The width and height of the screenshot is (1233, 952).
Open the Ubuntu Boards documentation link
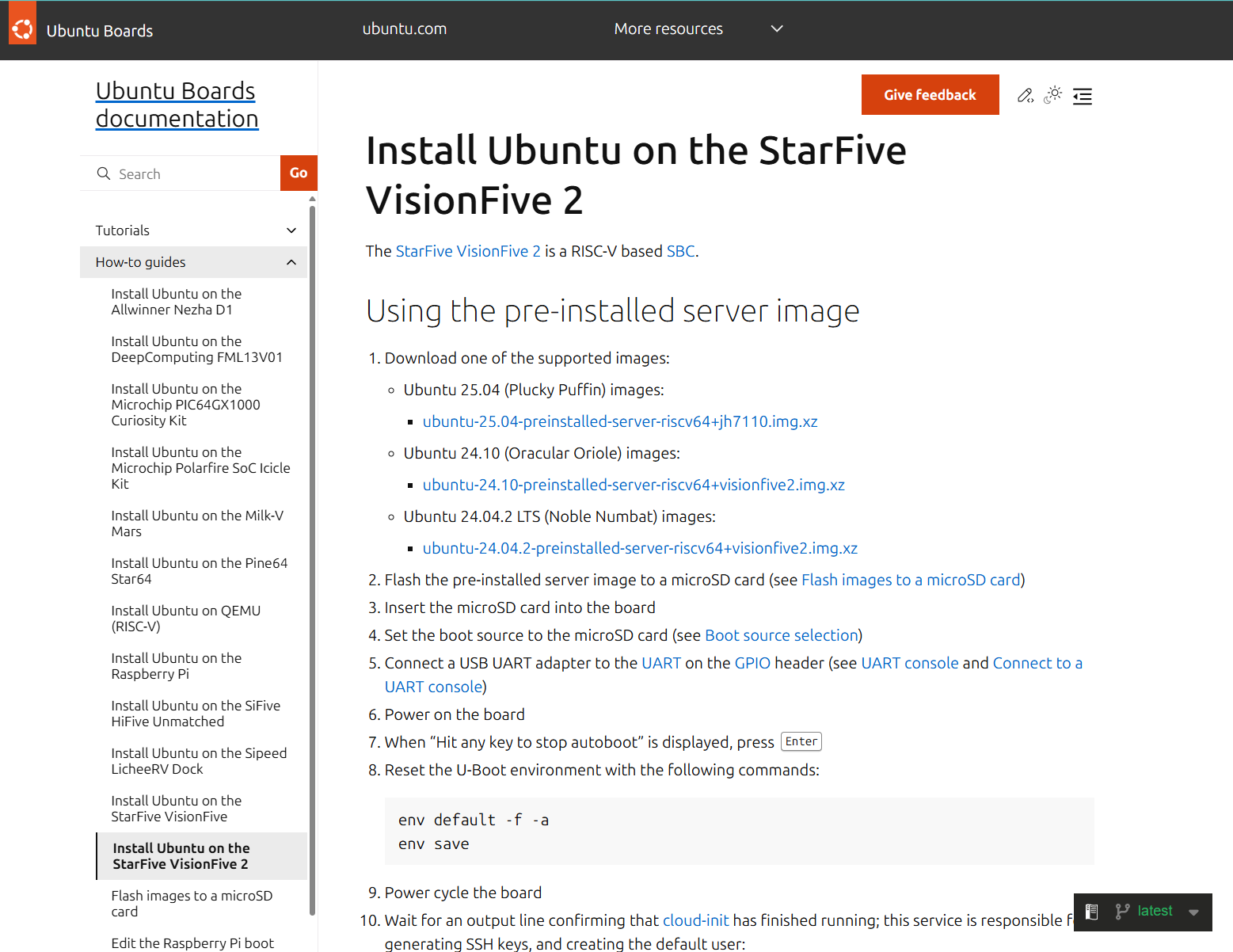click(177, 105)
